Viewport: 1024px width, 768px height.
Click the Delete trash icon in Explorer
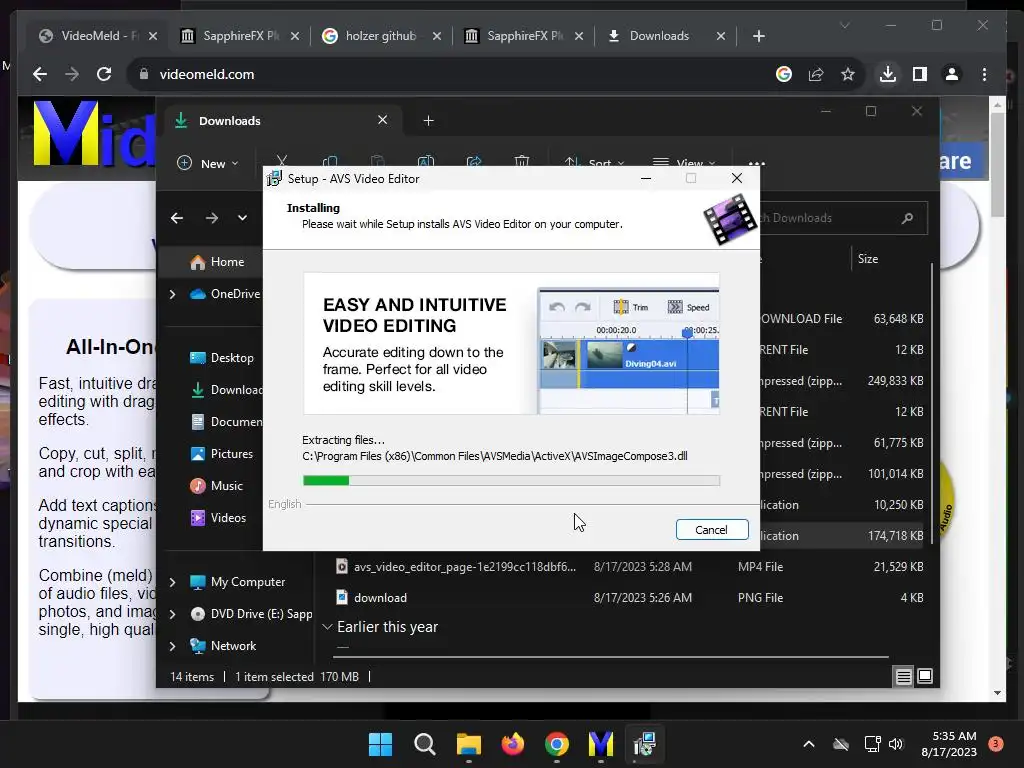point(521,161)
